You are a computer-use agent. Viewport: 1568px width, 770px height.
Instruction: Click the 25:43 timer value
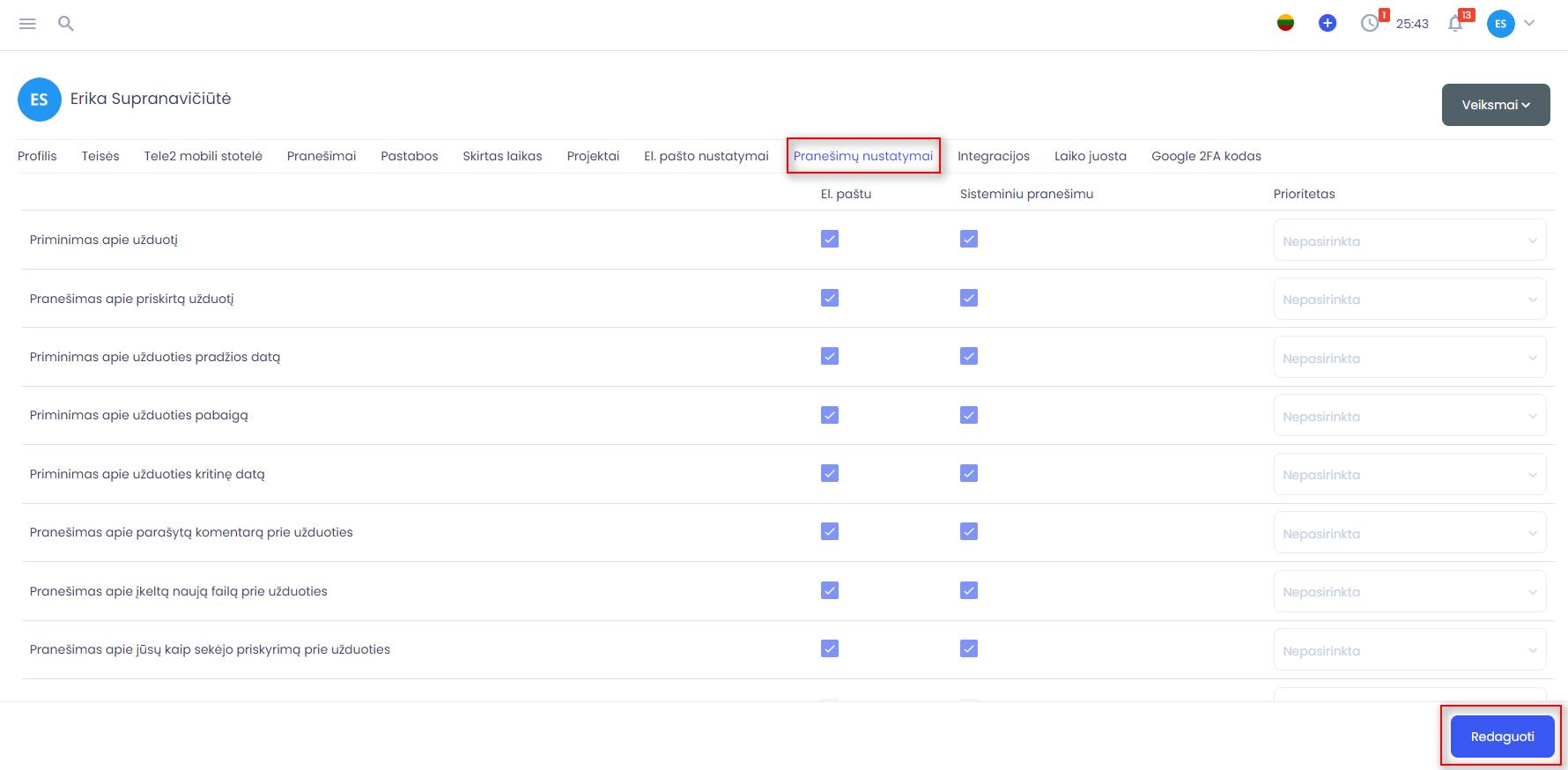[1412, 24]
